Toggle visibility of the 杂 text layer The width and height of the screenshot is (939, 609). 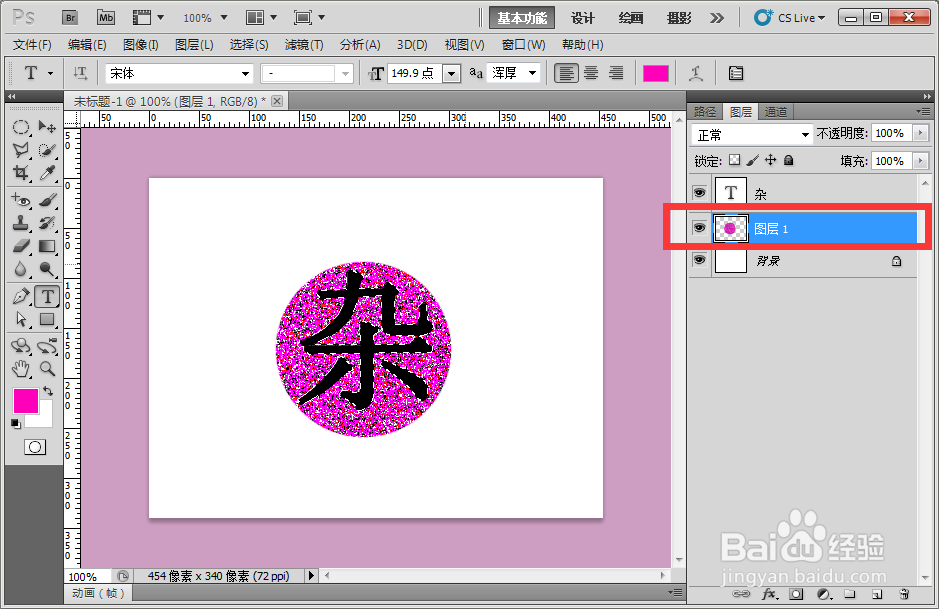tap(698, 191)
